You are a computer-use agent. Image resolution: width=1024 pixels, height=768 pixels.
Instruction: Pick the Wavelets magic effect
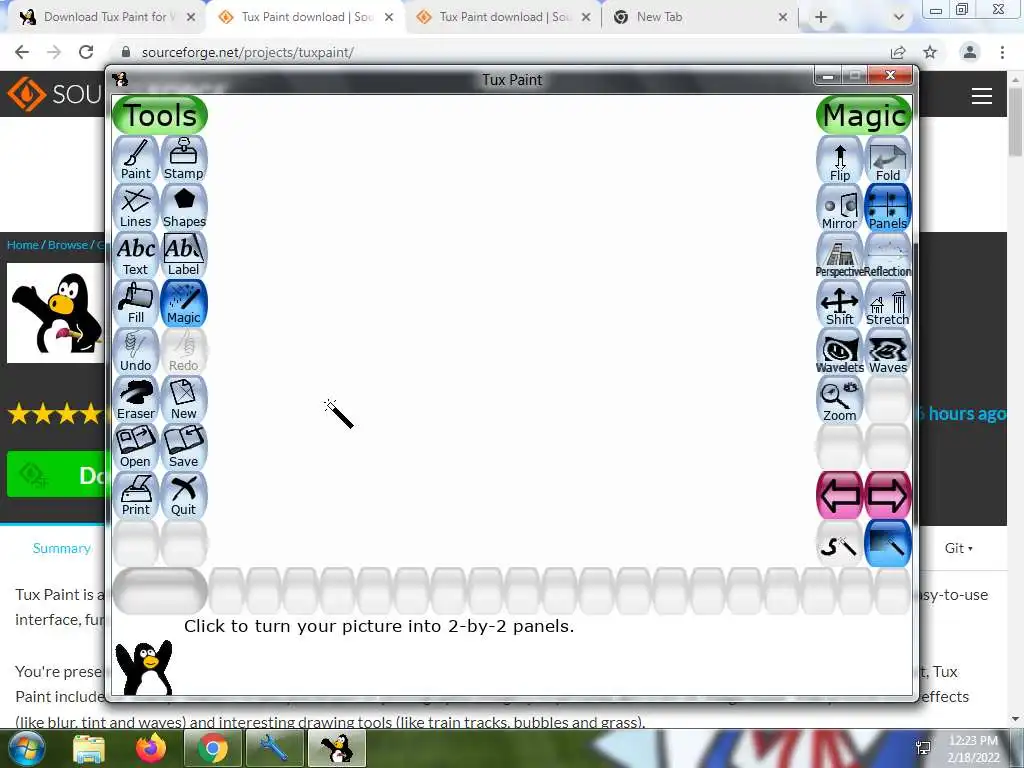click(x=840, y=353)
